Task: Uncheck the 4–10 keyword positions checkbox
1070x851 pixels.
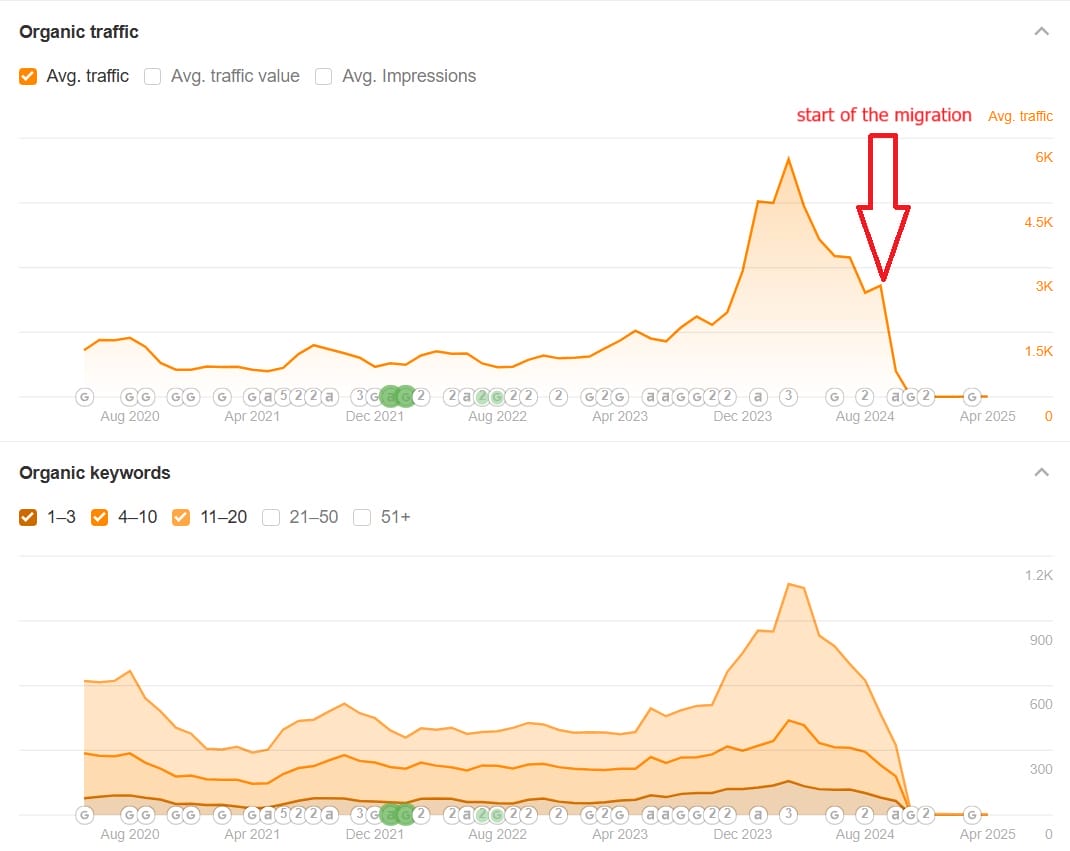Action: pyautogui.click(x=100, y=517)
